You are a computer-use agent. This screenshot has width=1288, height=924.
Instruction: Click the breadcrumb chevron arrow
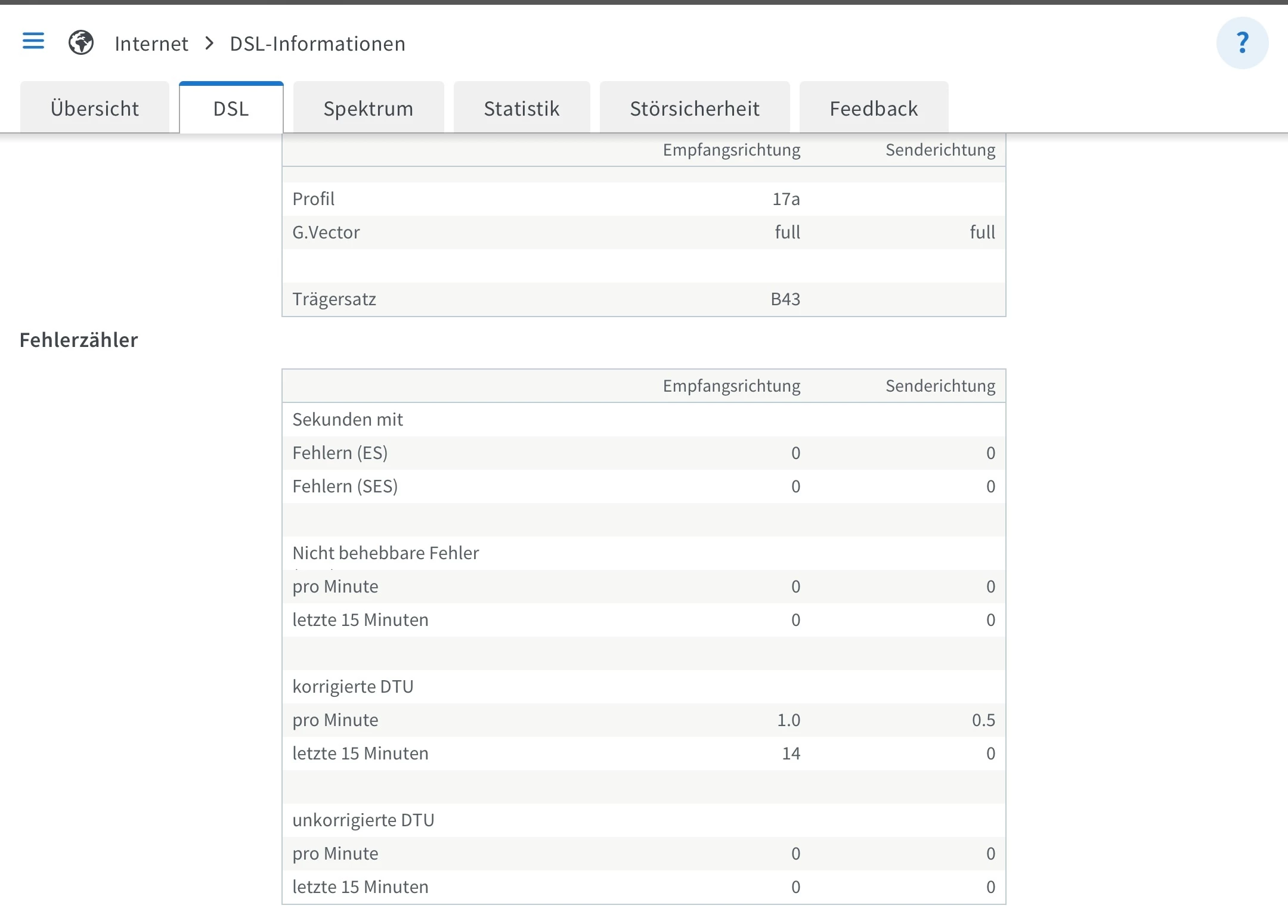pyautogui.click(x=209, y=44)
